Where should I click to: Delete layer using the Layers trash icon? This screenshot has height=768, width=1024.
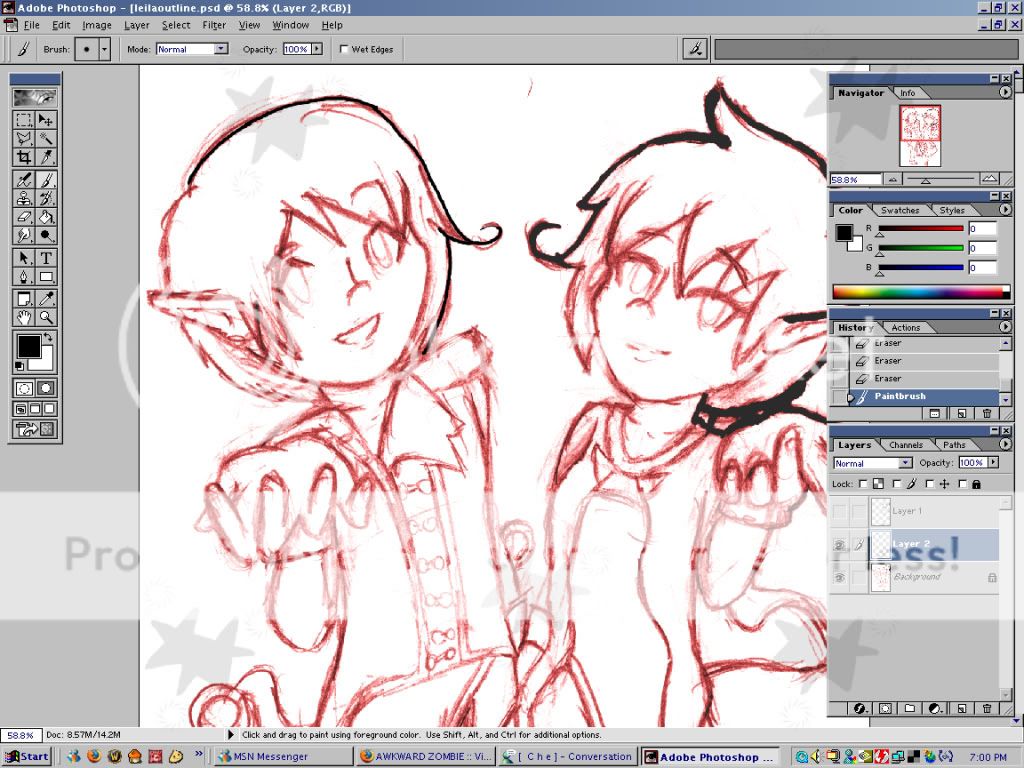point(987,708)
